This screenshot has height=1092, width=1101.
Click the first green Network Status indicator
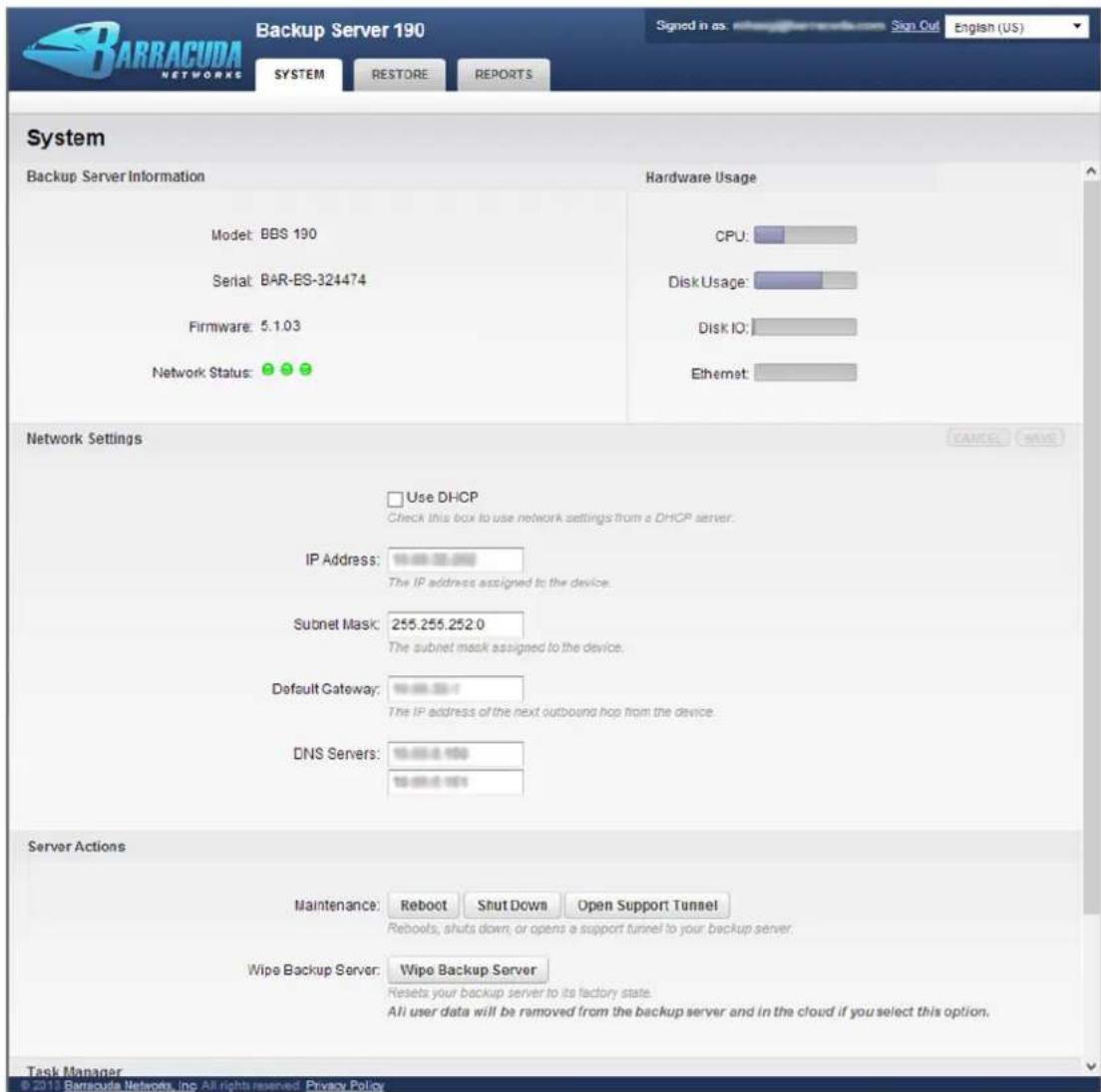pyautogui.click(x=267, y=369)
